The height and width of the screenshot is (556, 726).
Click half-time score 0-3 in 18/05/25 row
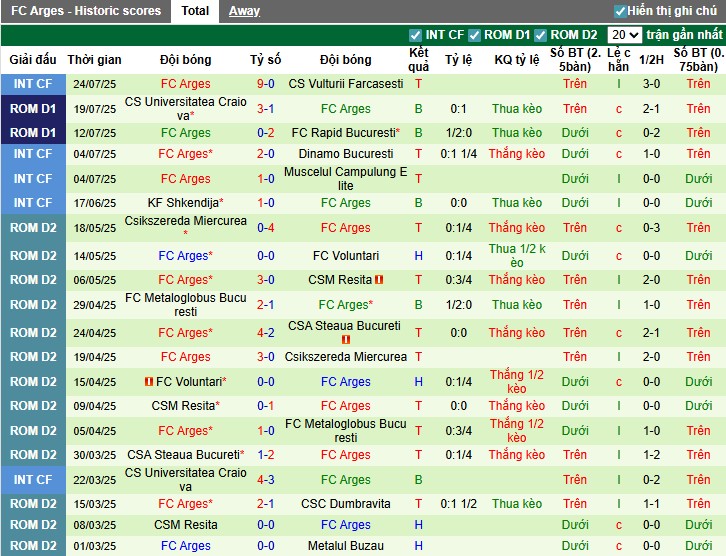[651, 228]
